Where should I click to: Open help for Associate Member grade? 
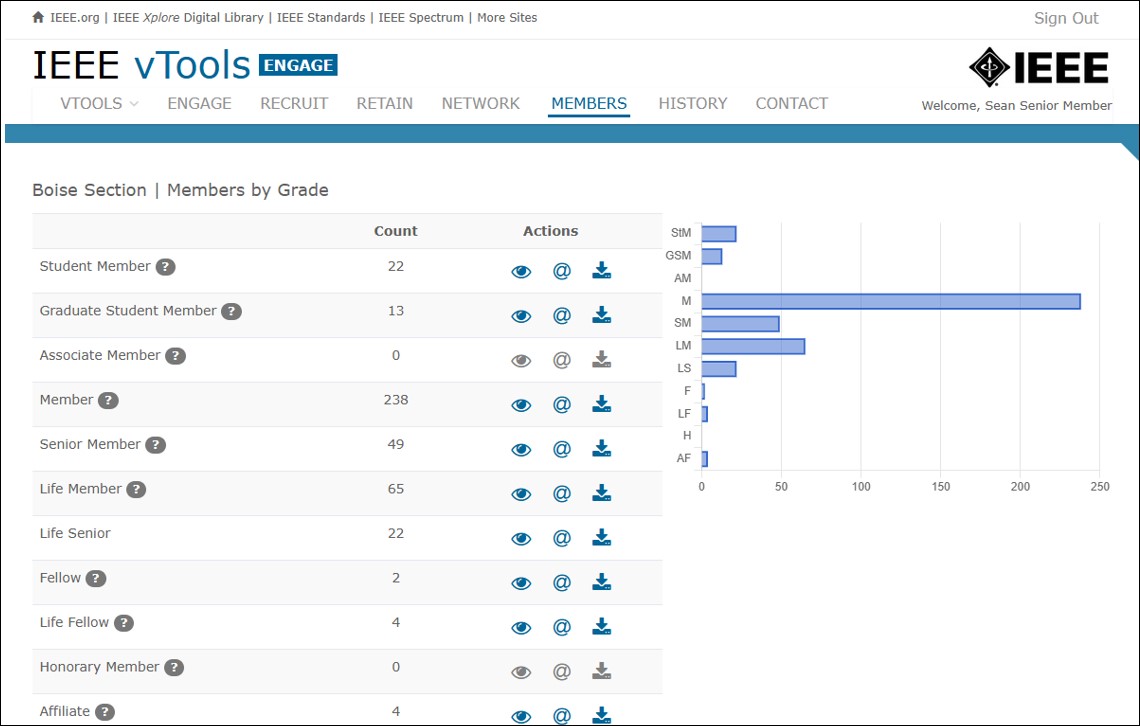[x=175, y=355]
